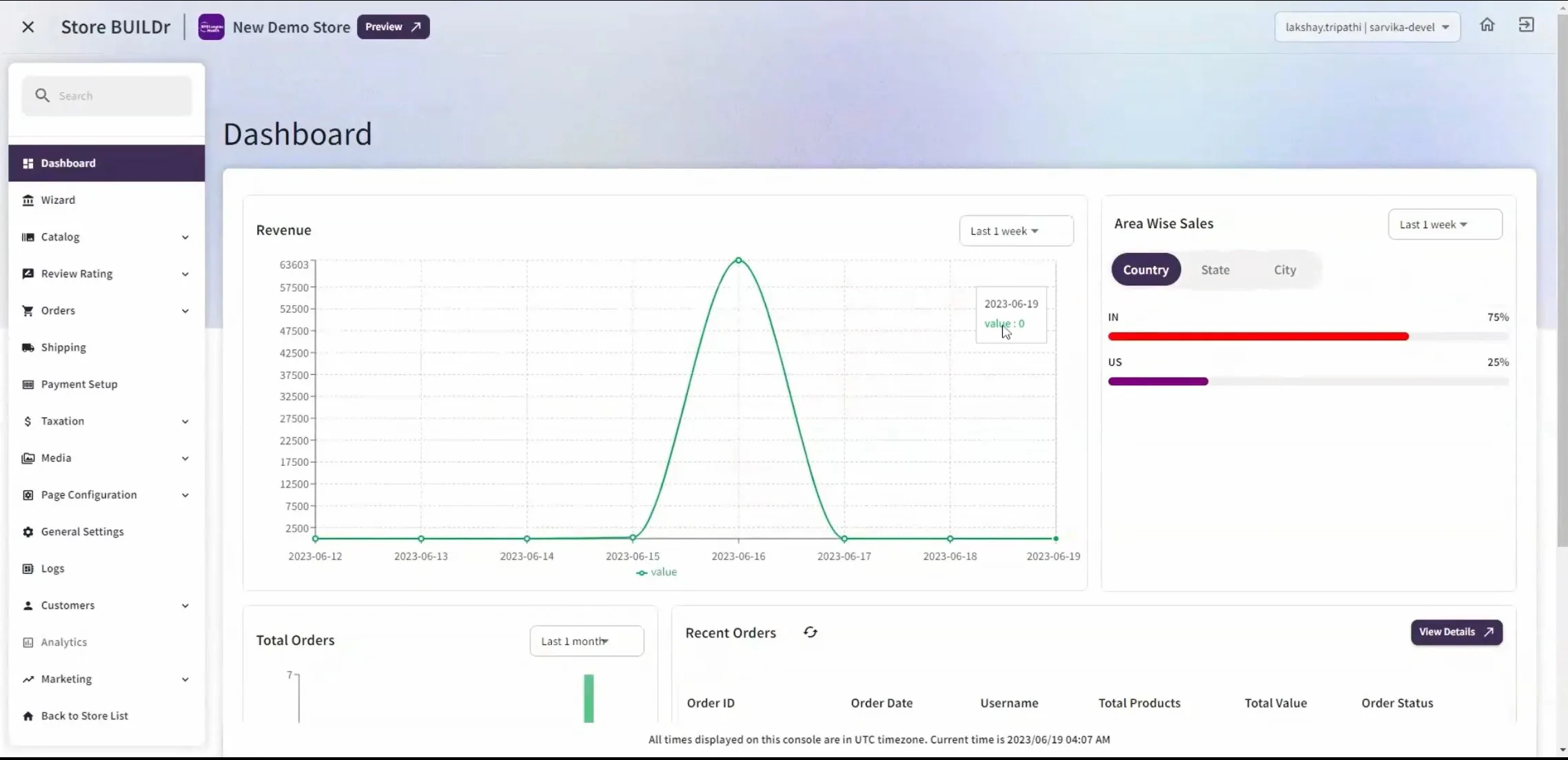
Task: Click the Order ID column header
Action: (711, 703)
